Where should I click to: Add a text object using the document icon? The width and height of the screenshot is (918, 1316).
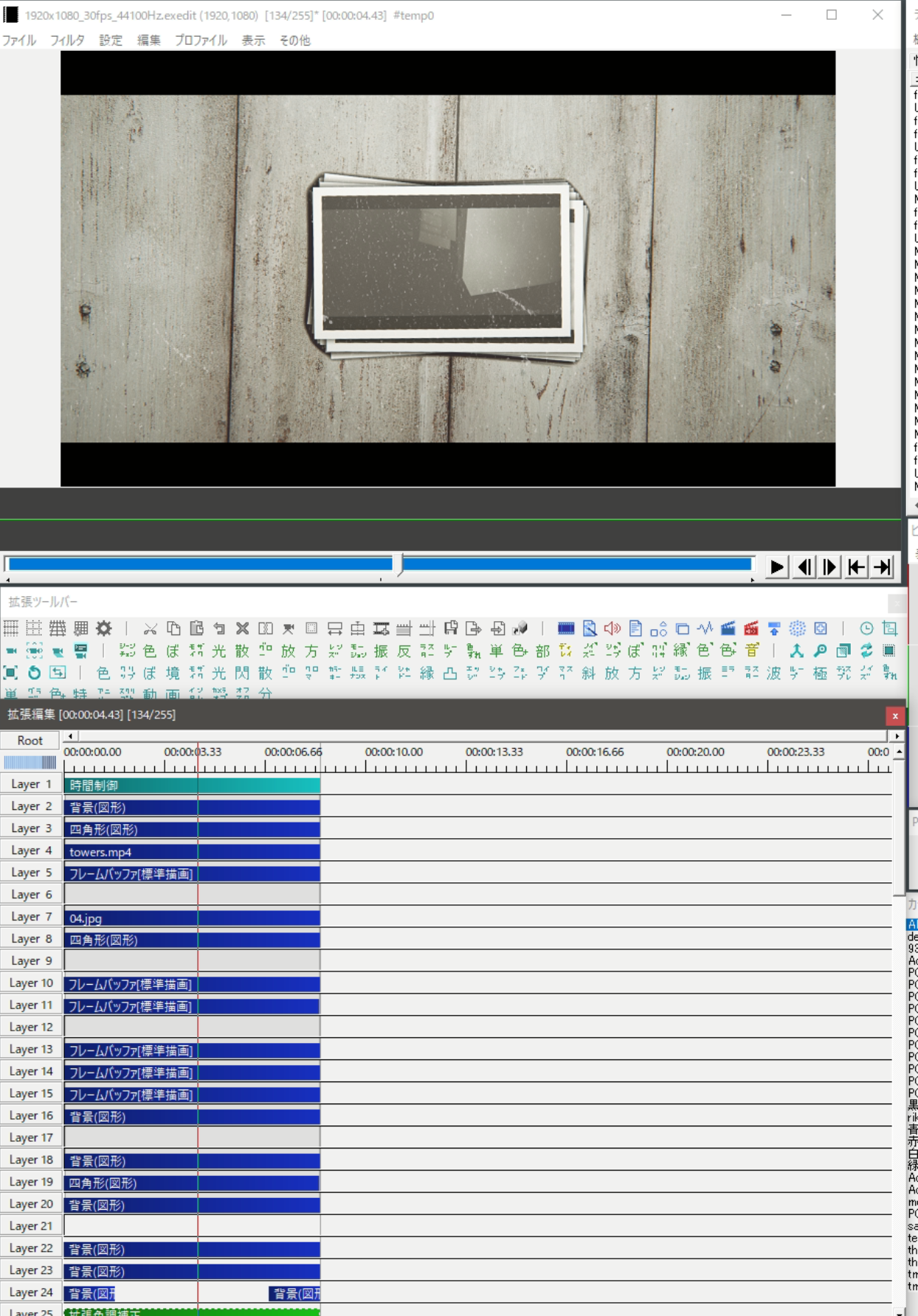tap(635, 628)
